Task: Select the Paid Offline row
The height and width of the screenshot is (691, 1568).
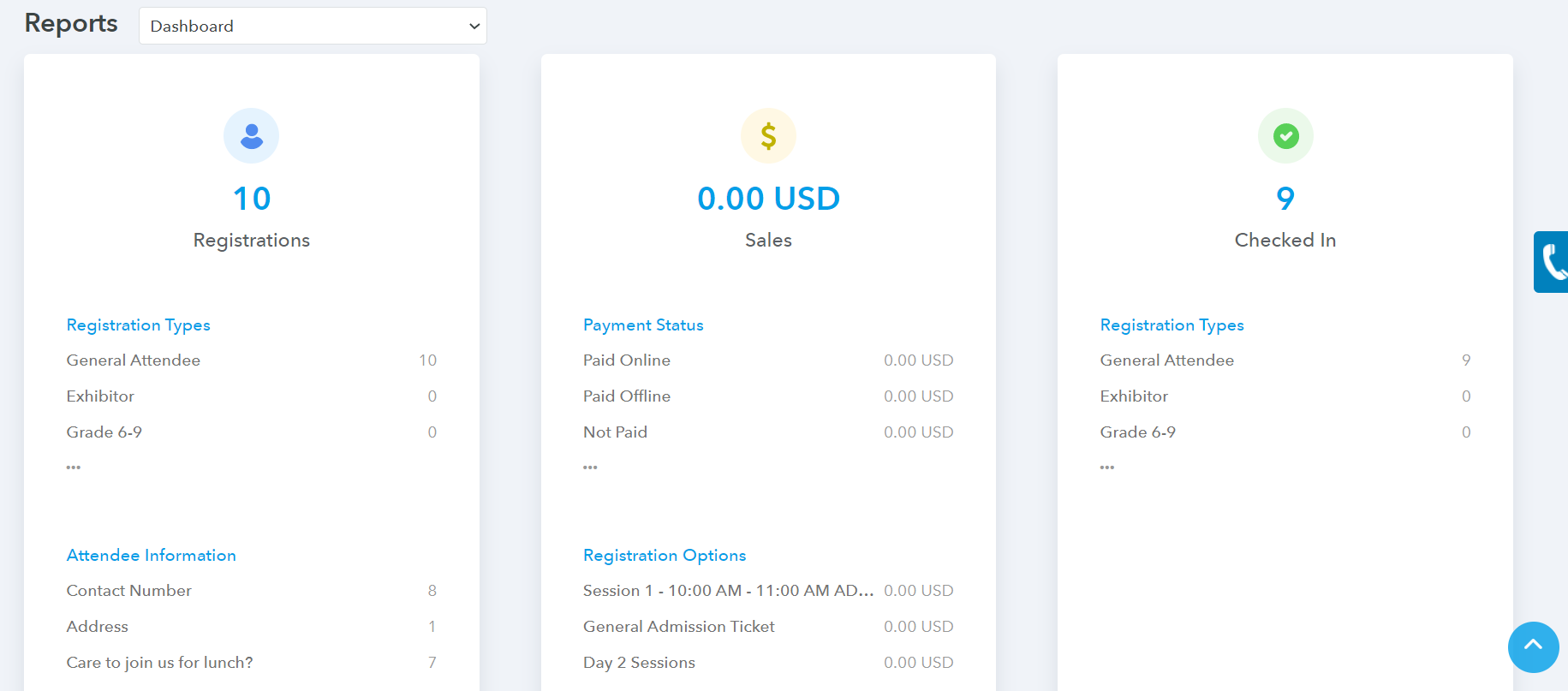Action: pos(768,396)
